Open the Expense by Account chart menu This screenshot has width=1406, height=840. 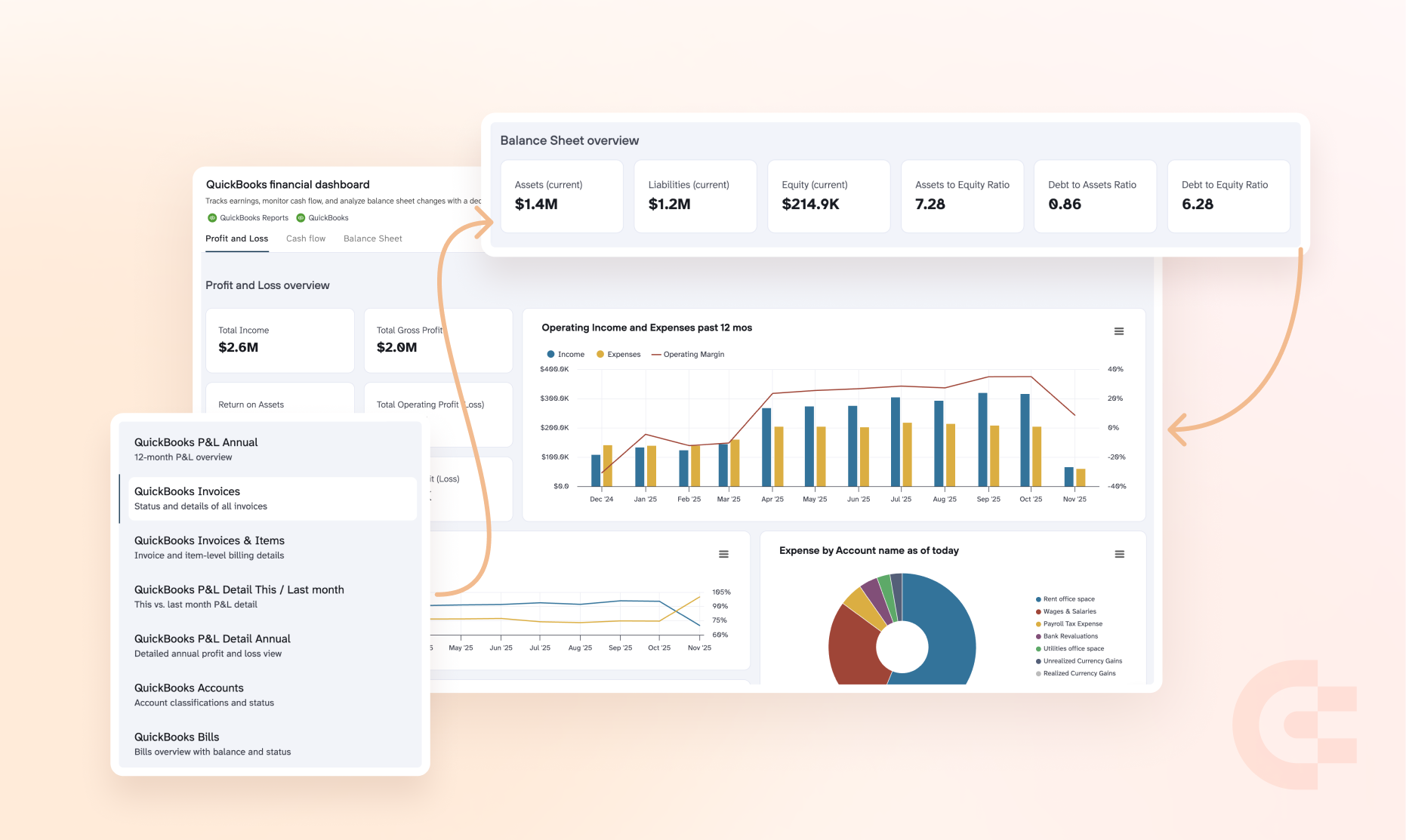(x=1119, y=553)
